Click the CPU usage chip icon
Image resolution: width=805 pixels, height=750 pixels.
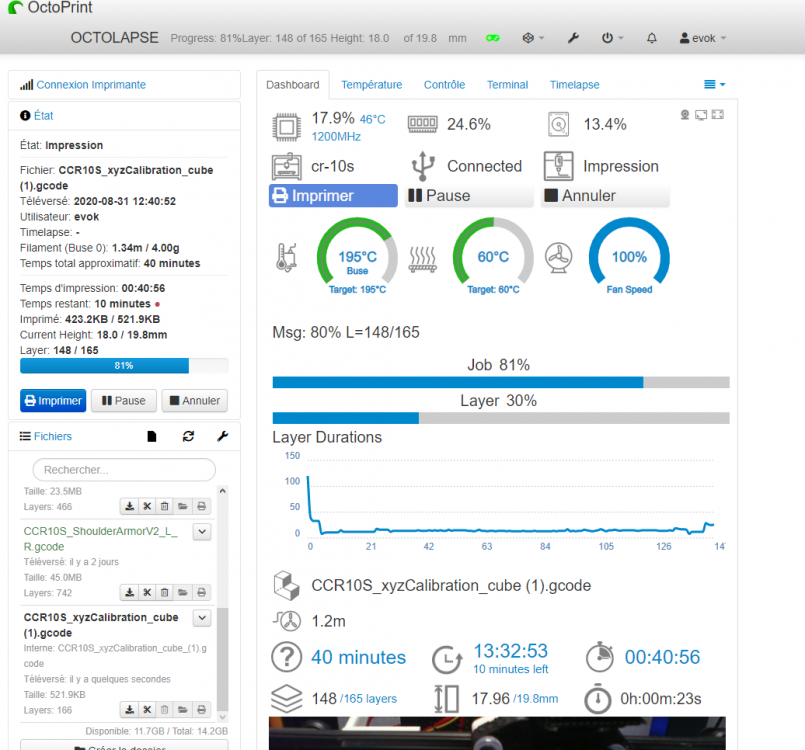pyautogui.click(x=286, y=127)
